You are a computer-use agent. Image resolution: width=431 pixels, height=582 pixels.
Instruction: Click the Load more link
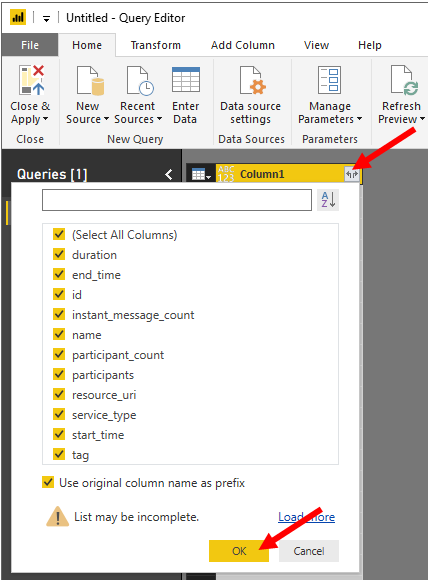click(x=307, y=517)
